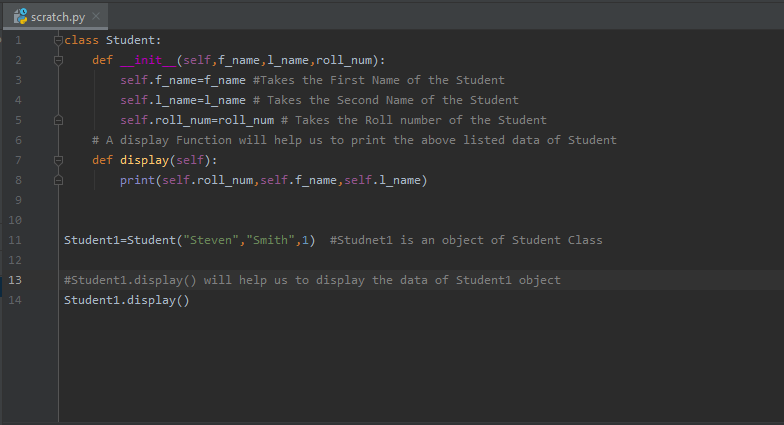
Task: Collapse the __init__ method fold marker
Action: click(58, 60)
